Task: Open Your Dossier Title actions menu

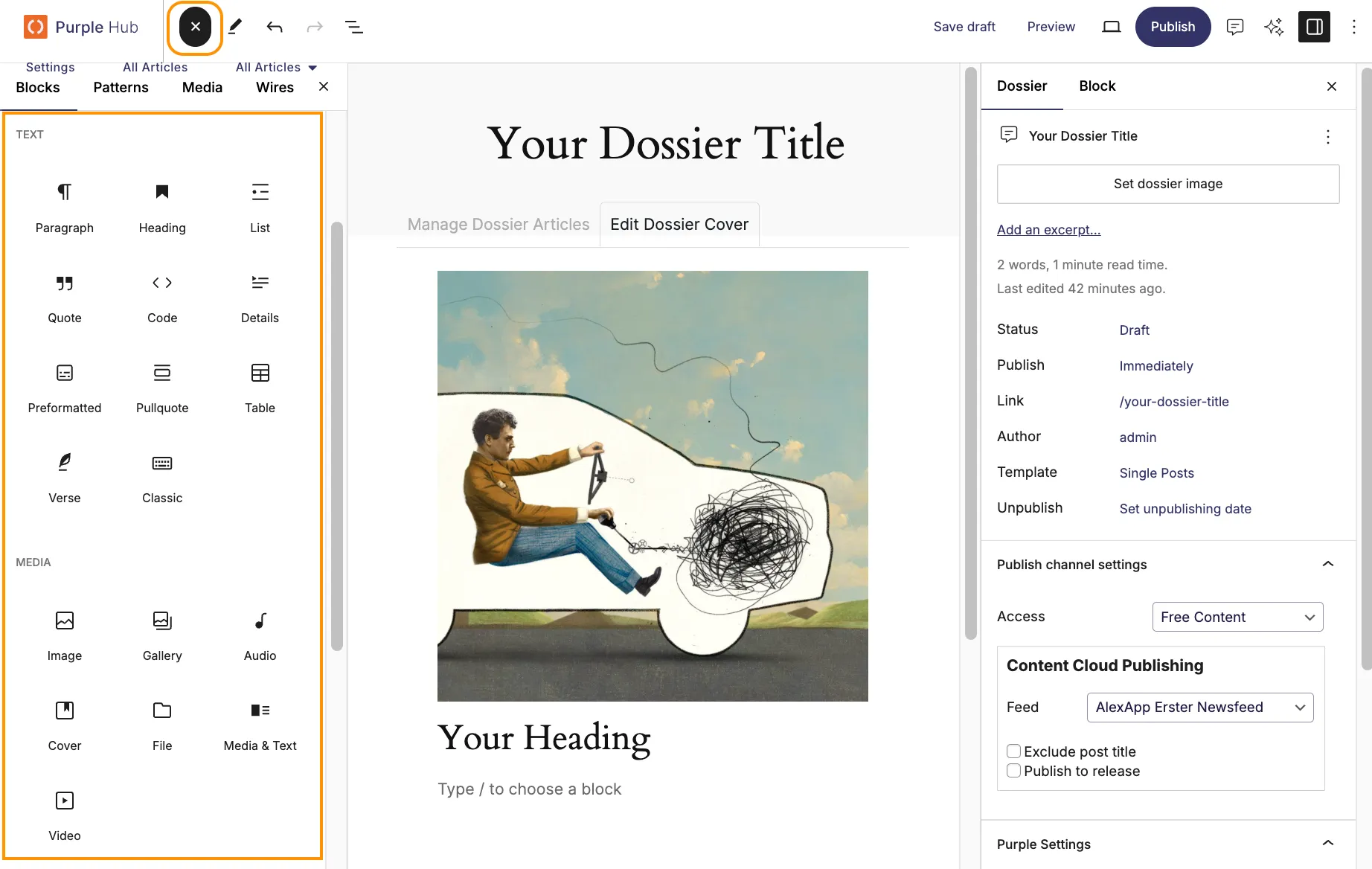Action: pyautogui.click(x=1328, y=136)
